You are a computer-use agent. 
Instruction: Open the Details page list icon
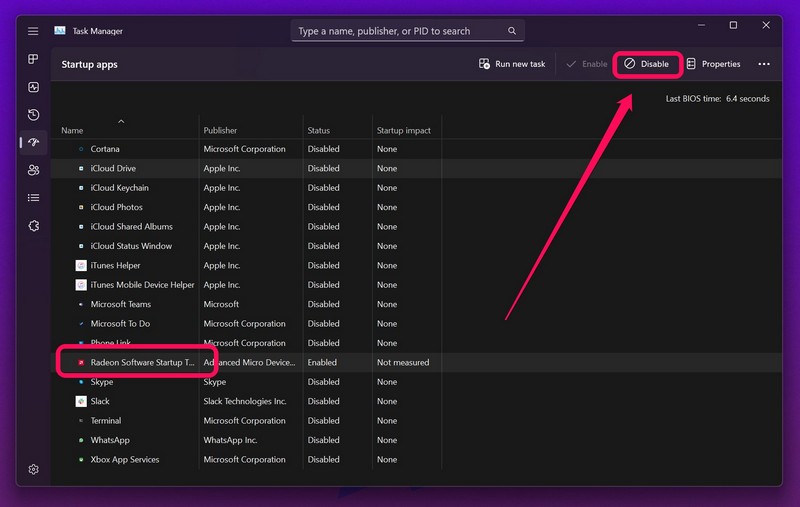click(33, 198)
